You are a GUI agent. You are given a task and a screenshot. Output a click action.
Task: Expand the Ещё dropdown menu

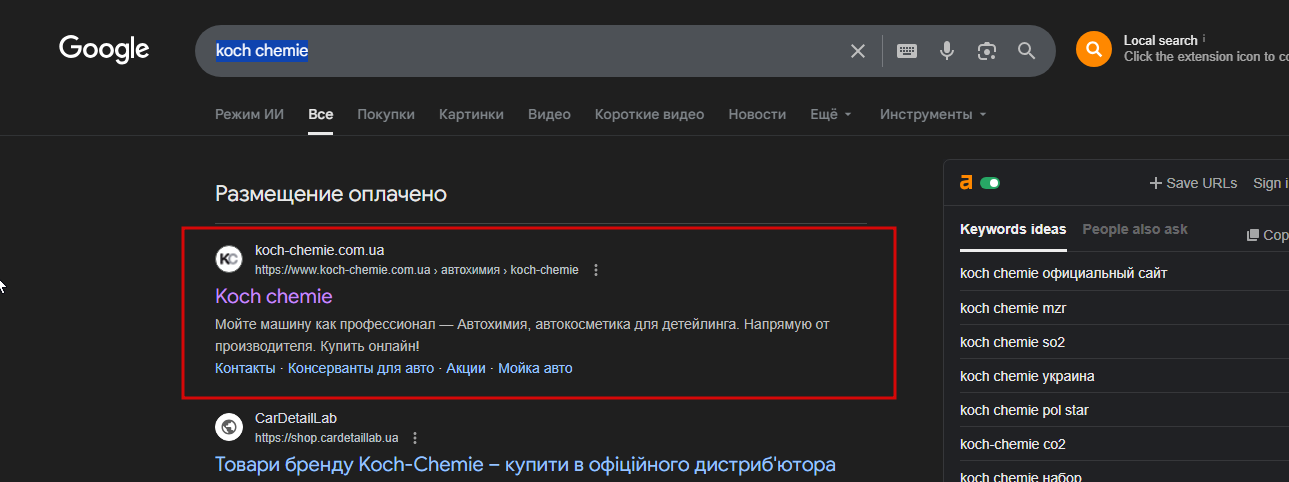(832, 114)
